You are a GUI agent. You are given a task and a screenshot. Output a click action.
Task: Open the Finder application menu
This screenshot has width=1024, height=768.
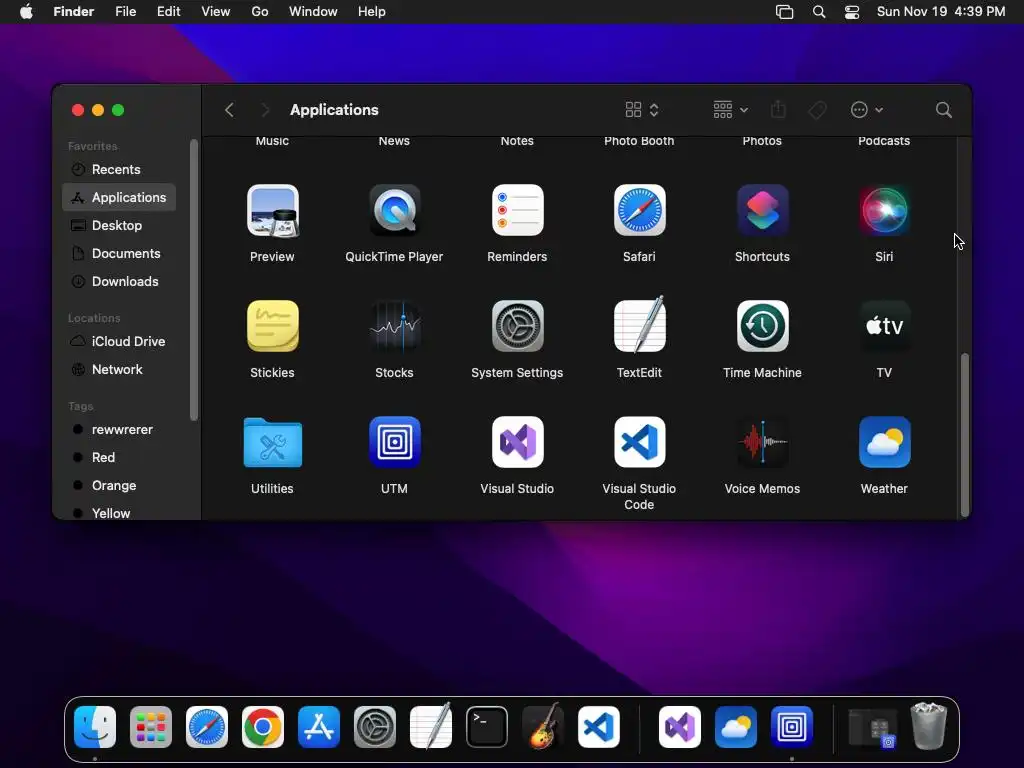tap(74, 12)
